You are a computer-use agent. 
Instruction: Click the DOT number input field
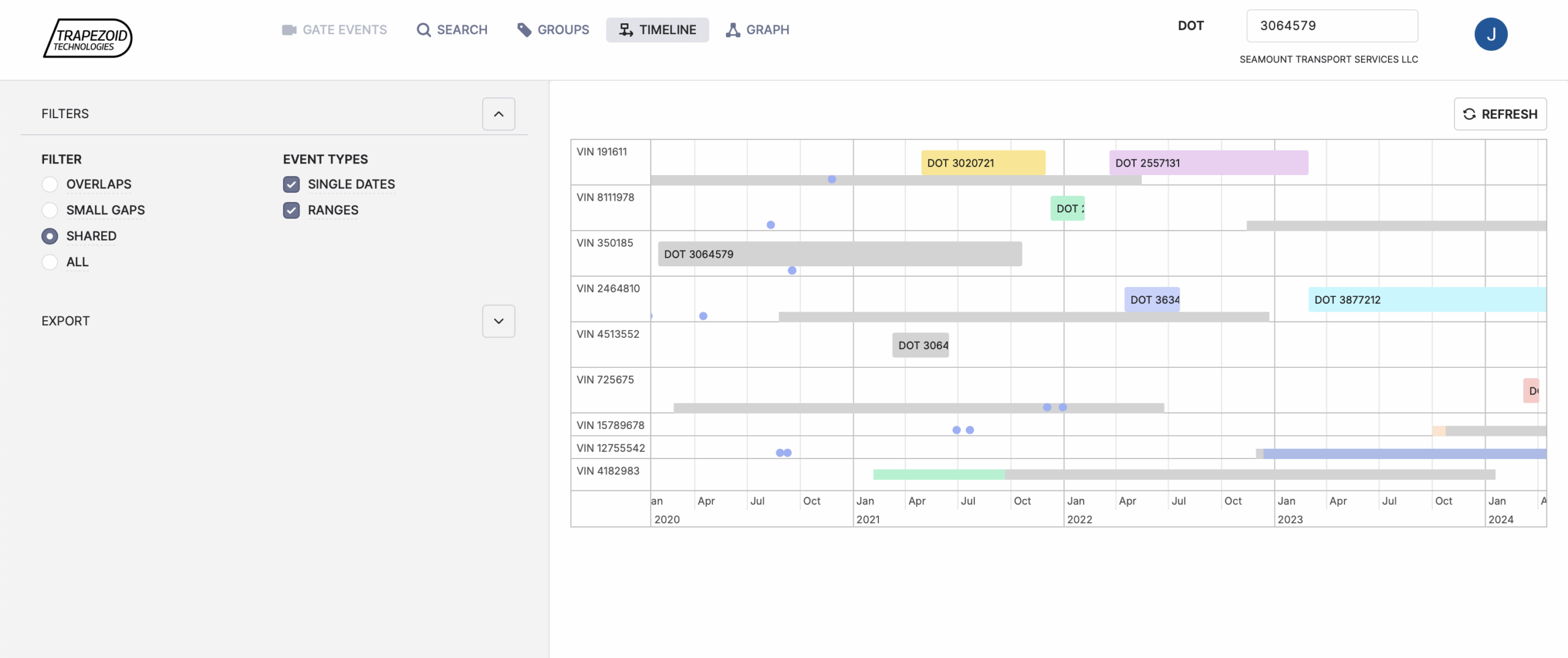[1332, 26]
